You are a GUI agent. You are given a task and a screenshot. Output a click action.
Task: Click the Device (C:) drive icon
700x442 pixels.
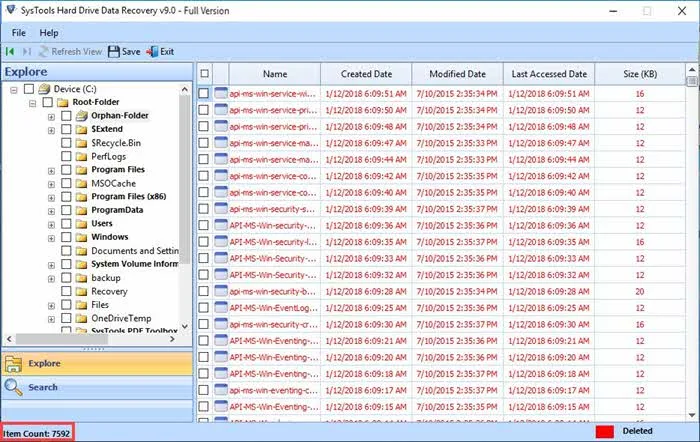(44, 89)
